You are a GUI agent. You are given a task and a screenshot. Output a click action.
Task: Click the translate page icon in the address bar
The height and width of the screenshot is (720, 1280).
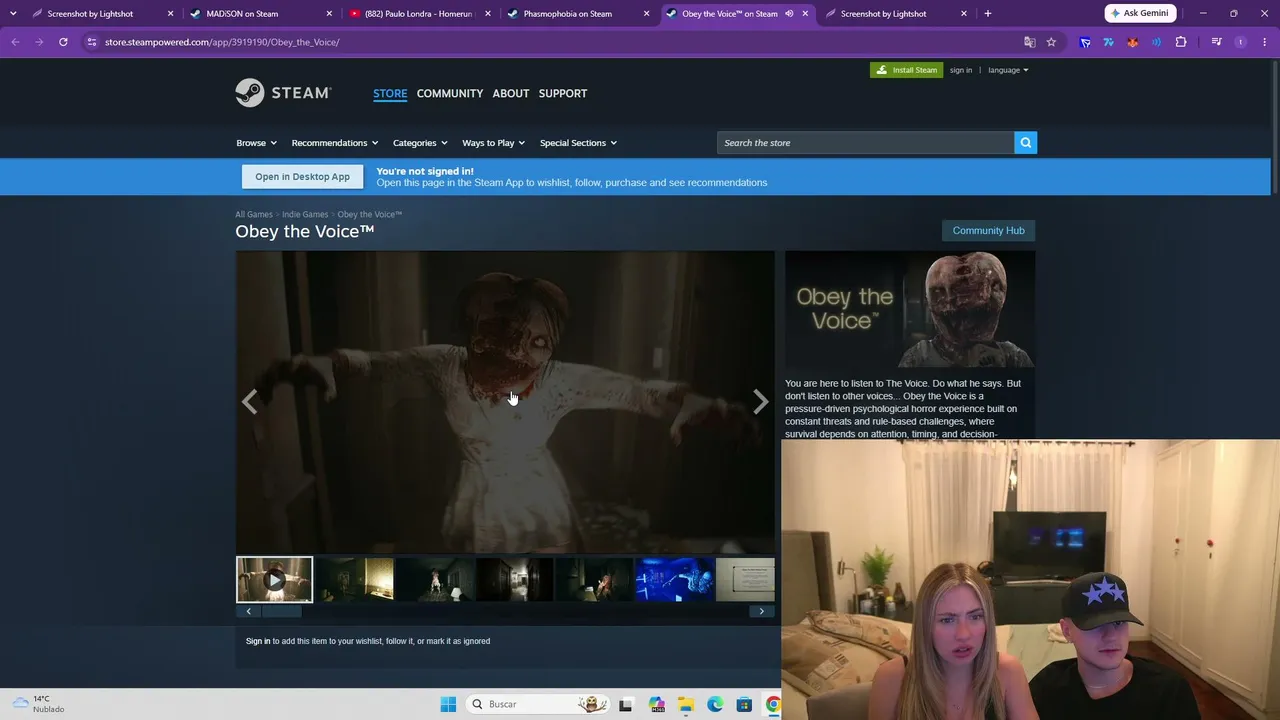coord(1029,42)
